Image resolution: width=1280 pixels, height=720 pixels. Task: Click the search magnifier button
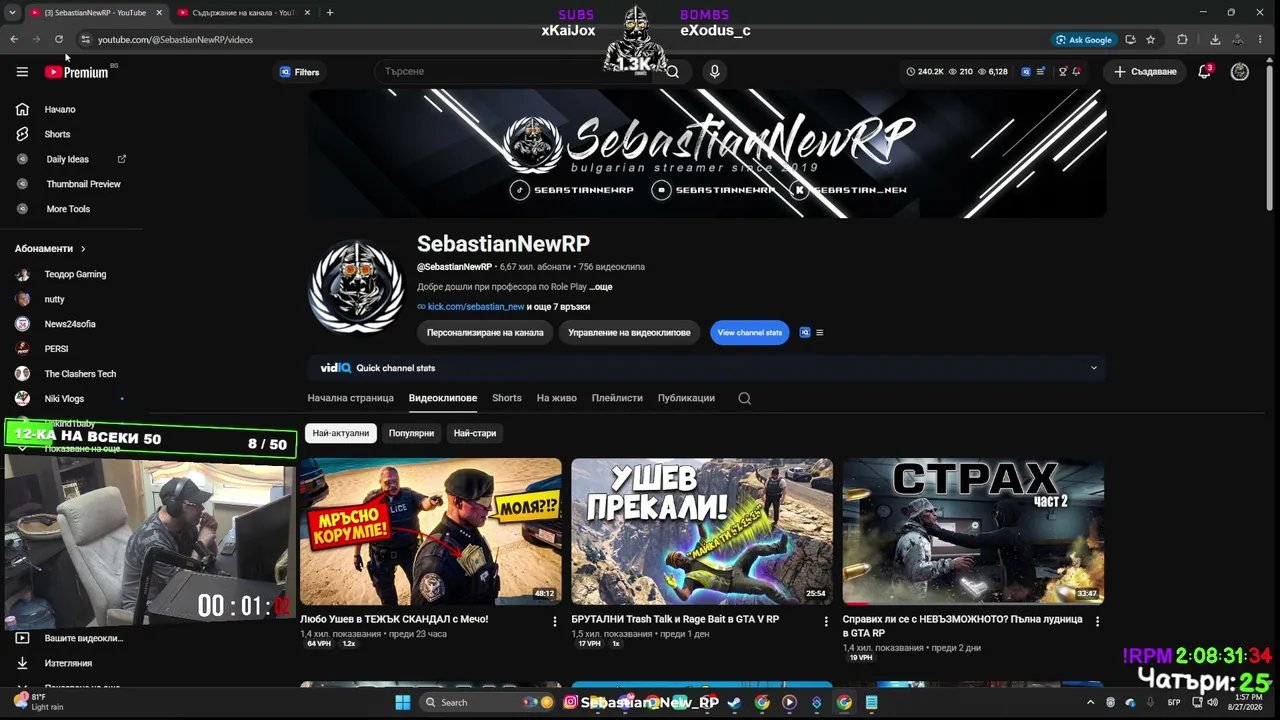(x=673, y=72)
